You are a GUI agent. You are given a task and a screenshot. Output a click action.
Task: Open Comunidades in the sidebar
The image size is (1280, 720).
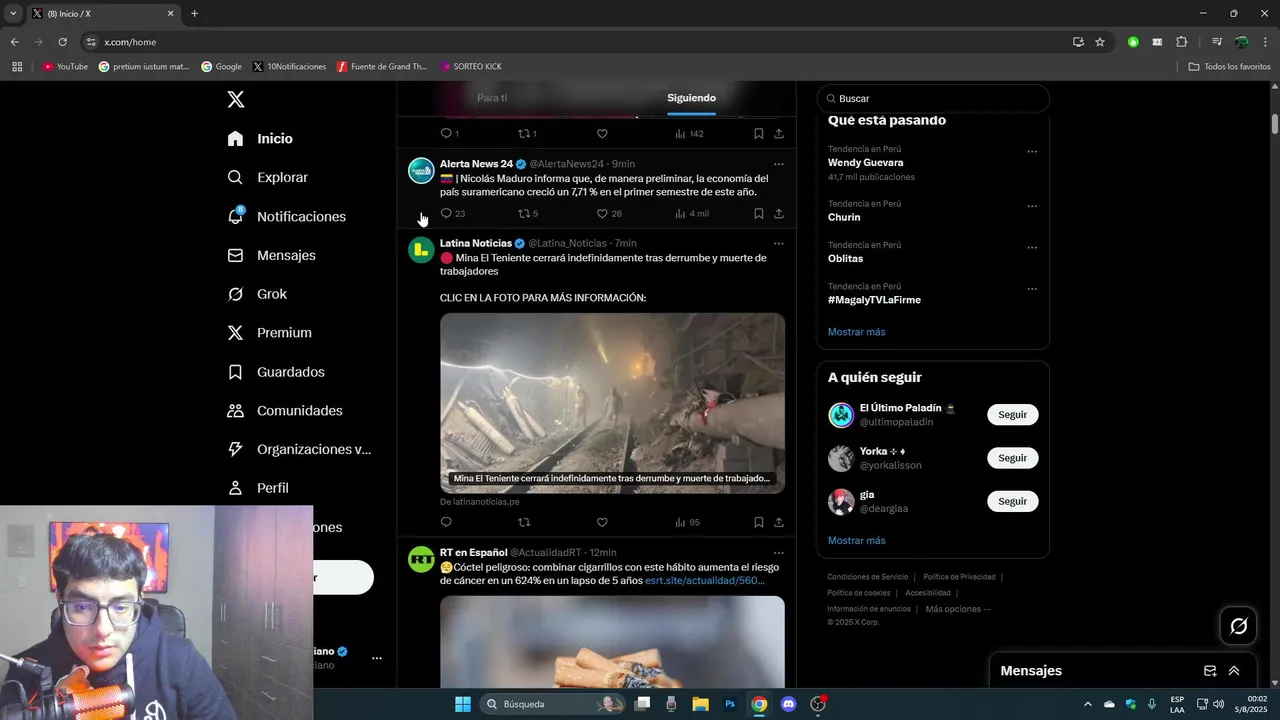click(x=285, y=411)
